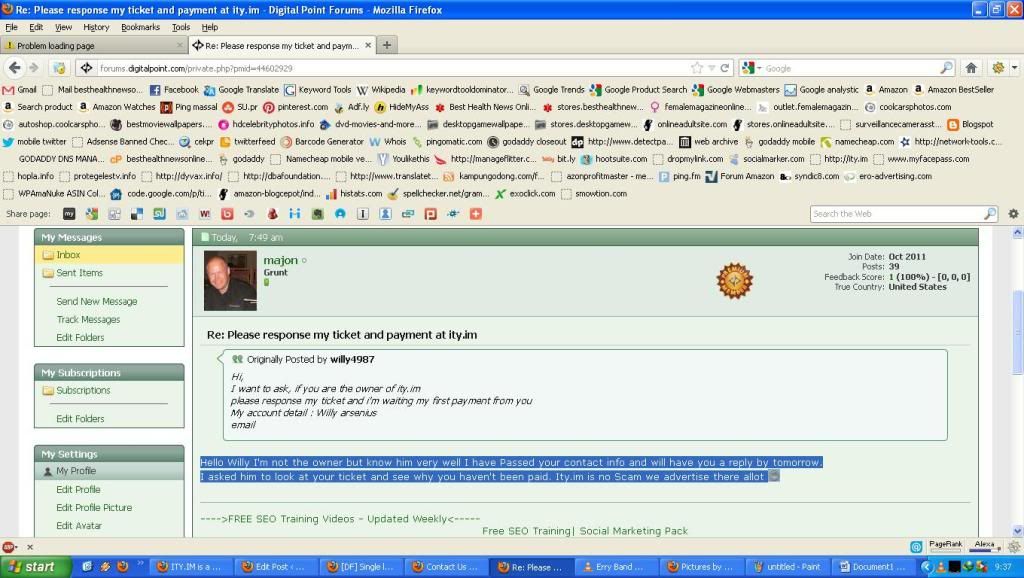Share page on Plurk P icon

pyautogui.click(x=430, y=214)
